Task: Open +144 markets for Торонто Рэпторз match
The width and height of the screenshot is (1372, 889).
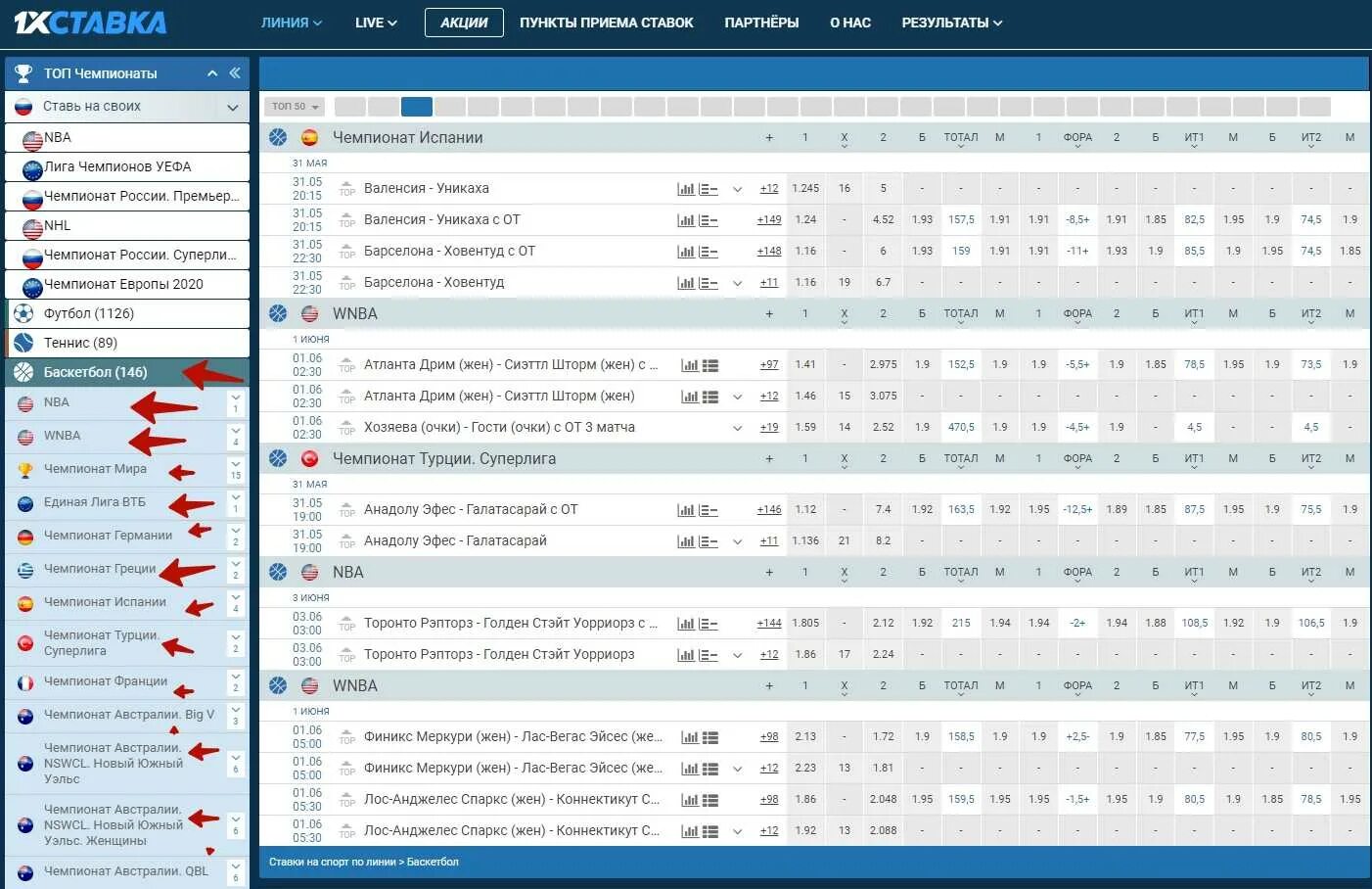Action: coord(769,624)
